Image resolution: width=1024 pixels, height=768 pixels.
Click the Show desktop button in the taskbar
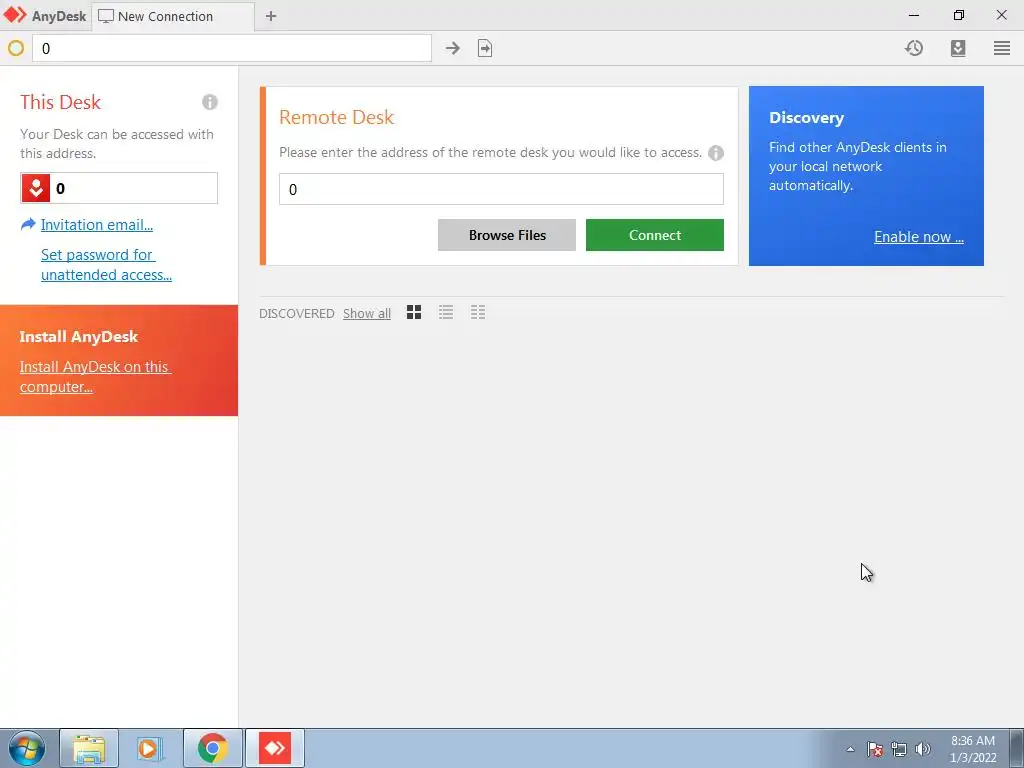[1017, 748]
